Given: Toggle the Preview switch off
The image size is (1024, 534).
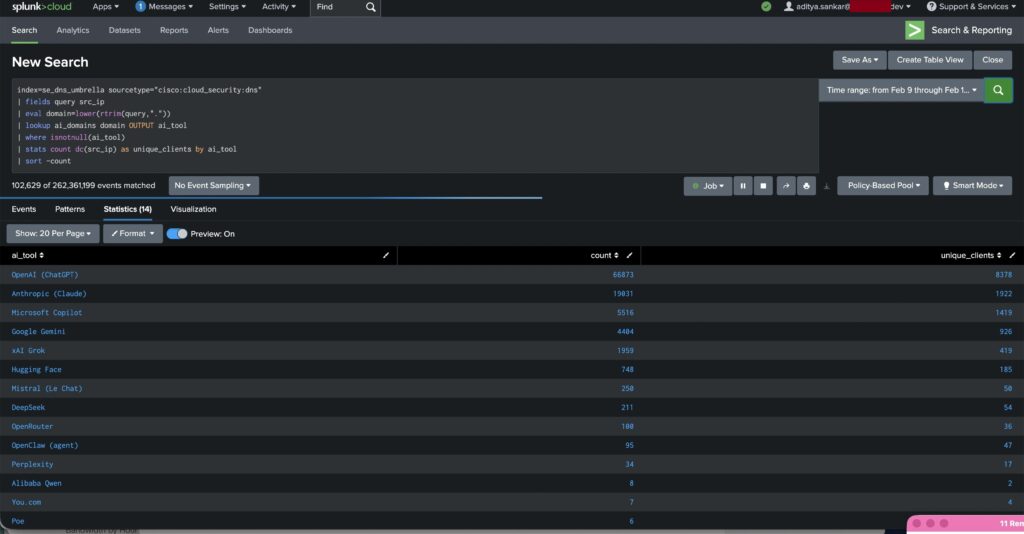Looking at the screenshot, I should 177,233.
